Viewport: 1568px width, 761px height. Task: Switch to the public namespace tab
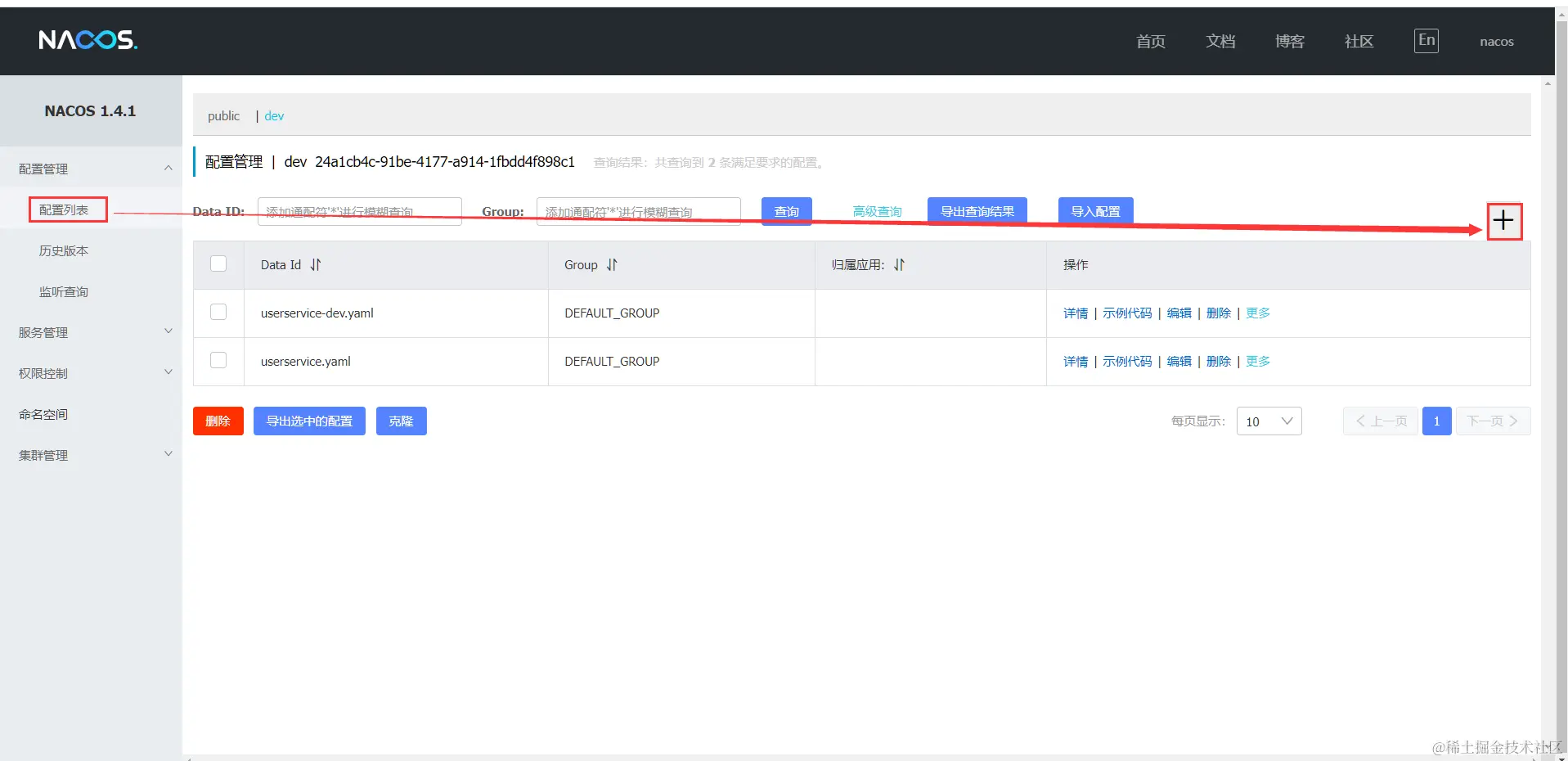pos(223,116)
